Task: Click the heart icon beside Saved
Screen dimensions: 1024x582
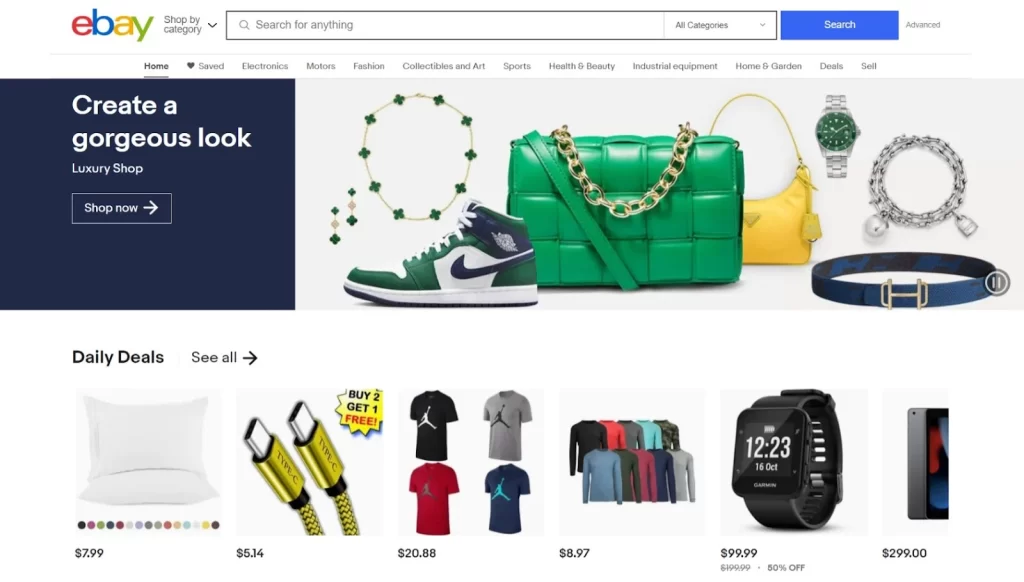Action: [x=191, y=66]
